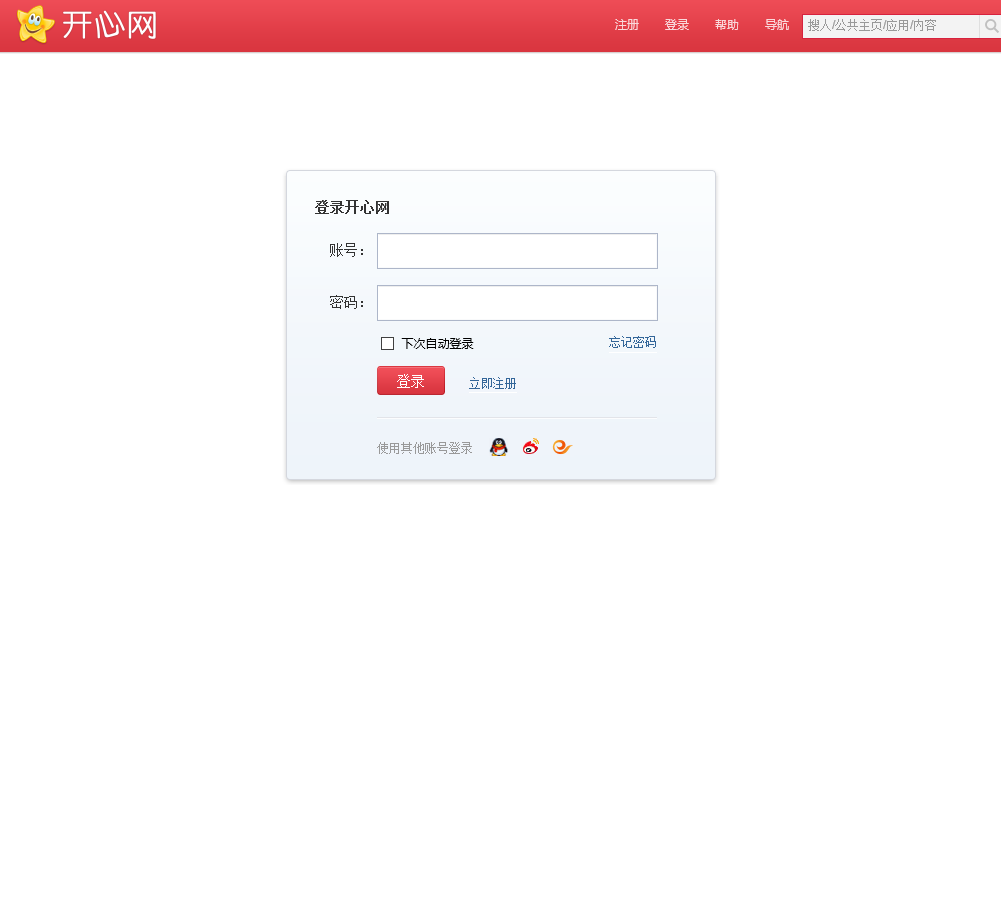Click the 使用其他账号登录 text
1001x910 pixels.
point(425,448)
